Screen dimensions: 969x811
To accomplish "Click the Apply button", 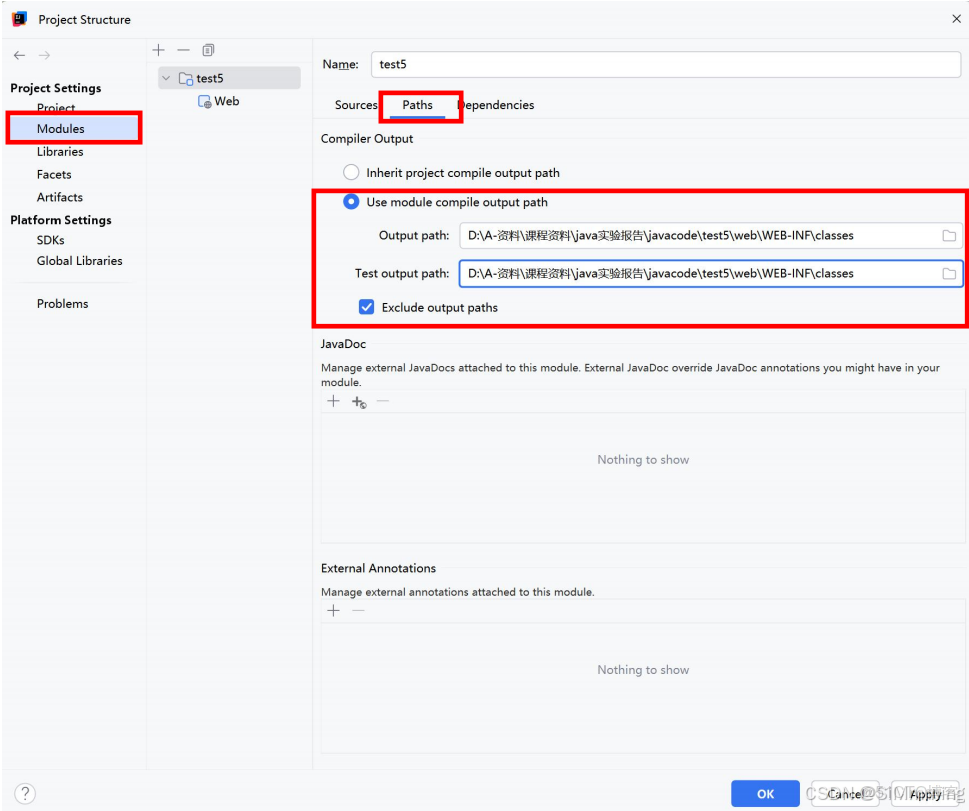I will 923,793.
